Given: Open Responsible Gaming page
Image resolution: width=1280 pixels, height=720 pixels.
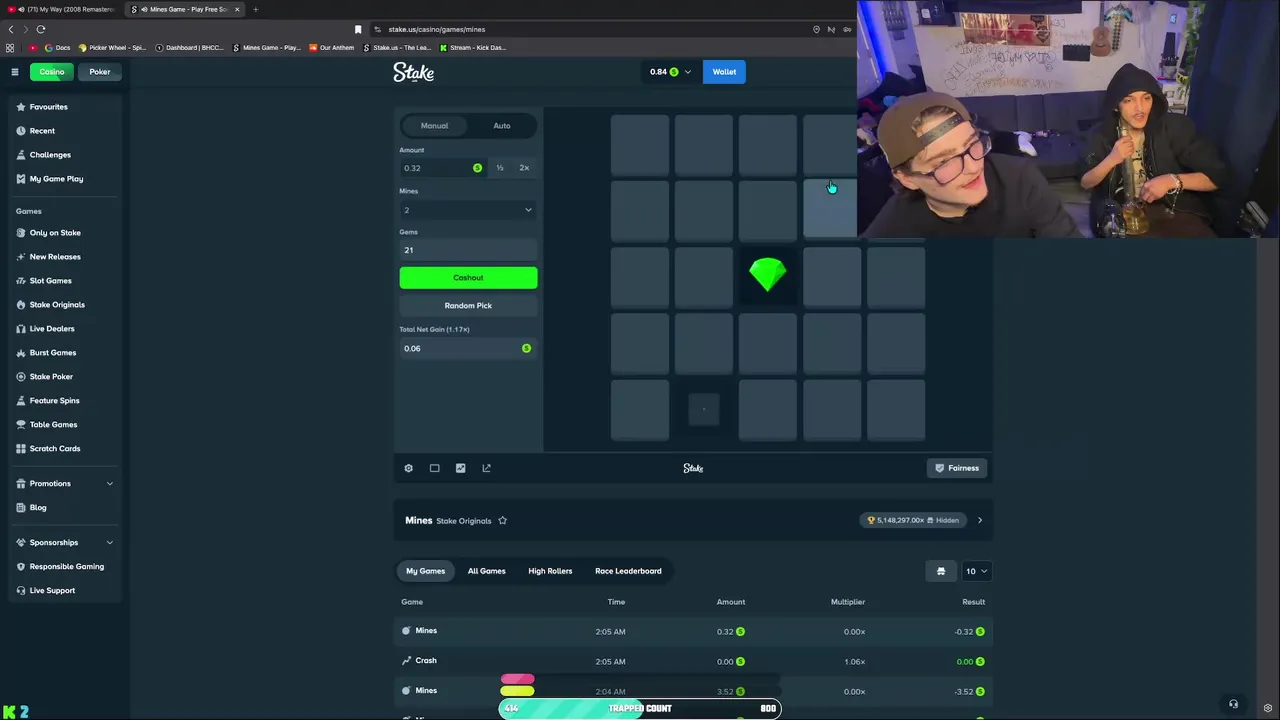Looking at the screenshot, I should click(66, 567).
